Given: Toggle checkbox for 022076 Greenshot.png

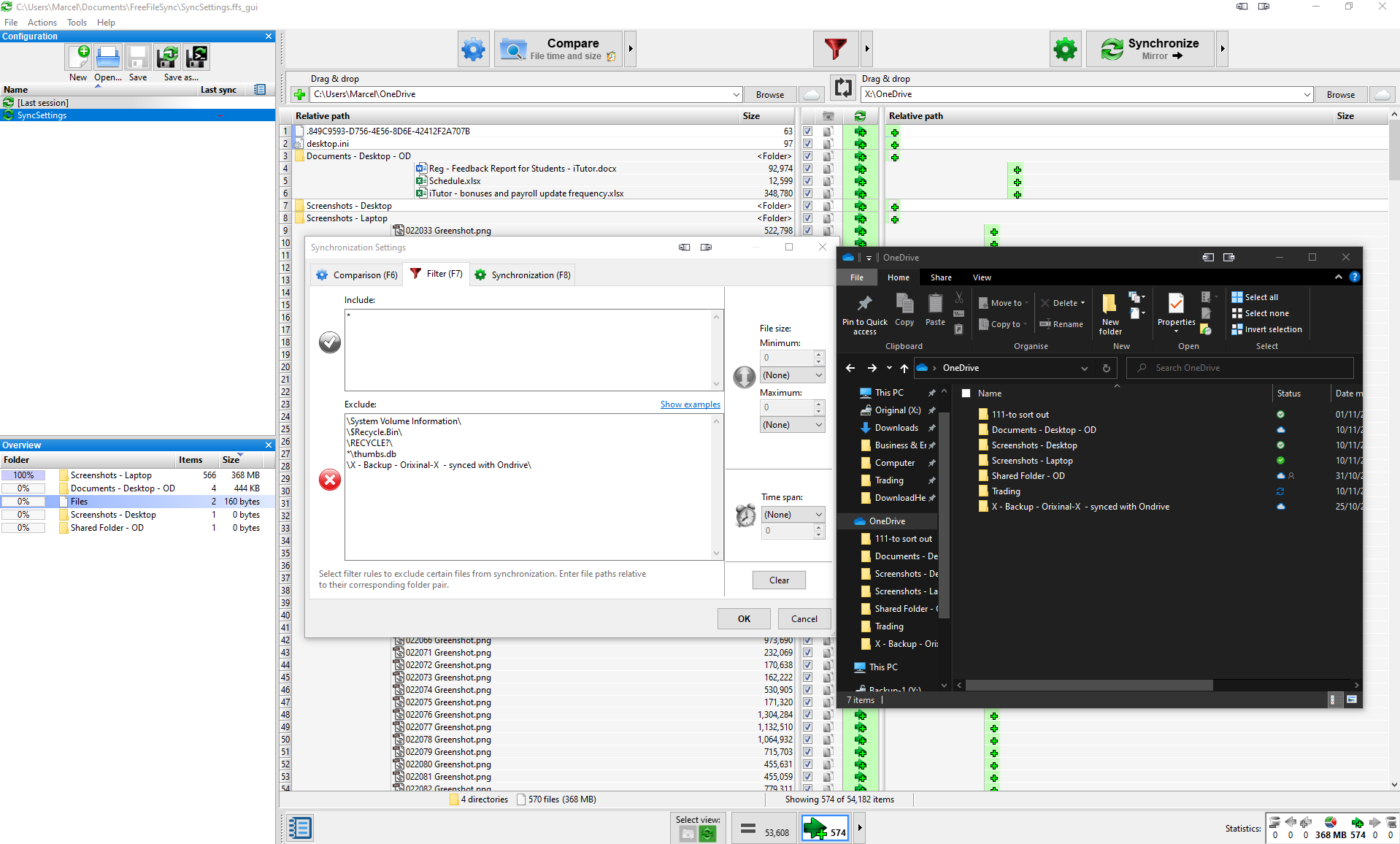Looking at the screenshot, I should (x=807, y=715).
